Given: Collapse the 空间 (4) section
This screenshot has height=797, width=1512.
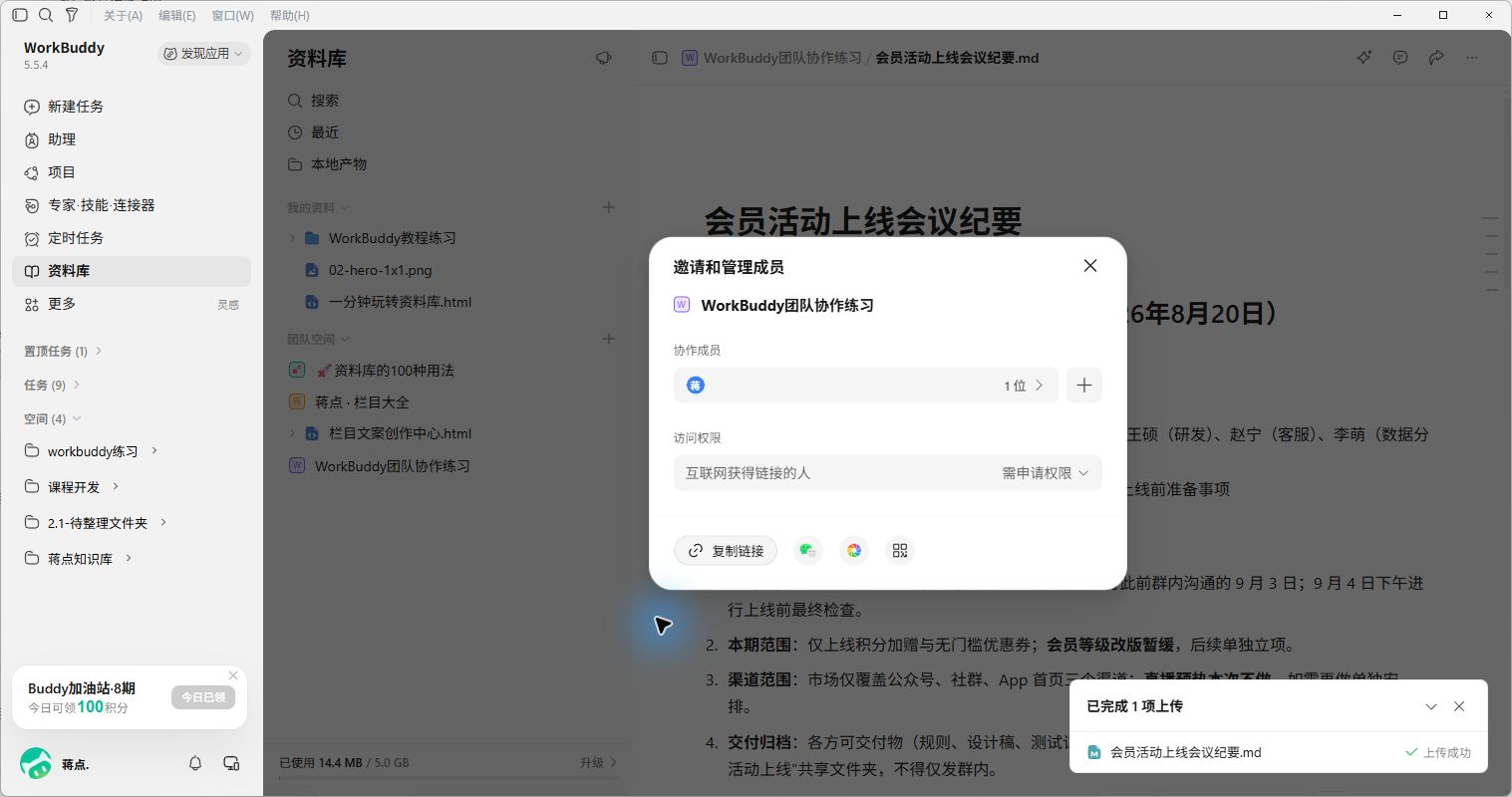Looking at the screenshot, I should tap(52, 418).
